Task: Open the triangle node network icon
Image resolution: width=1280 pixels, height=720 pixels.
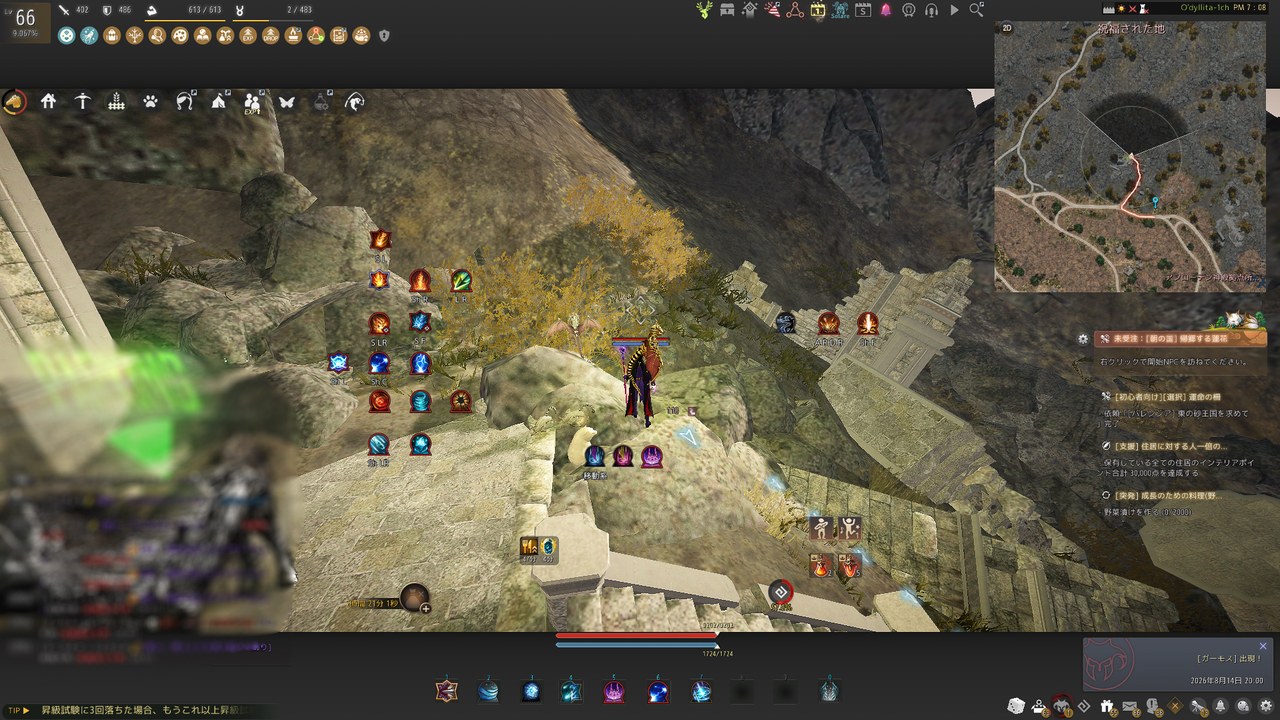Action: (795, 10)
